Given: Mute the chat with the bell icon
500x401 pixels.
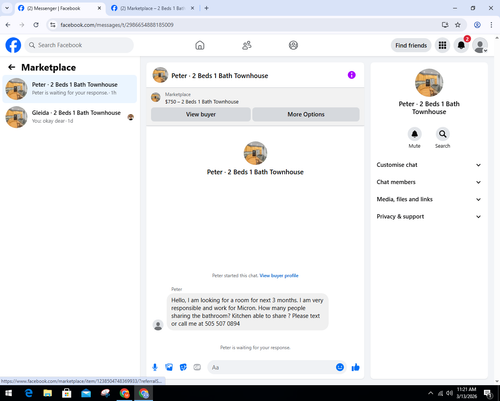Looking at the screenshot, I should pos(414,134).
